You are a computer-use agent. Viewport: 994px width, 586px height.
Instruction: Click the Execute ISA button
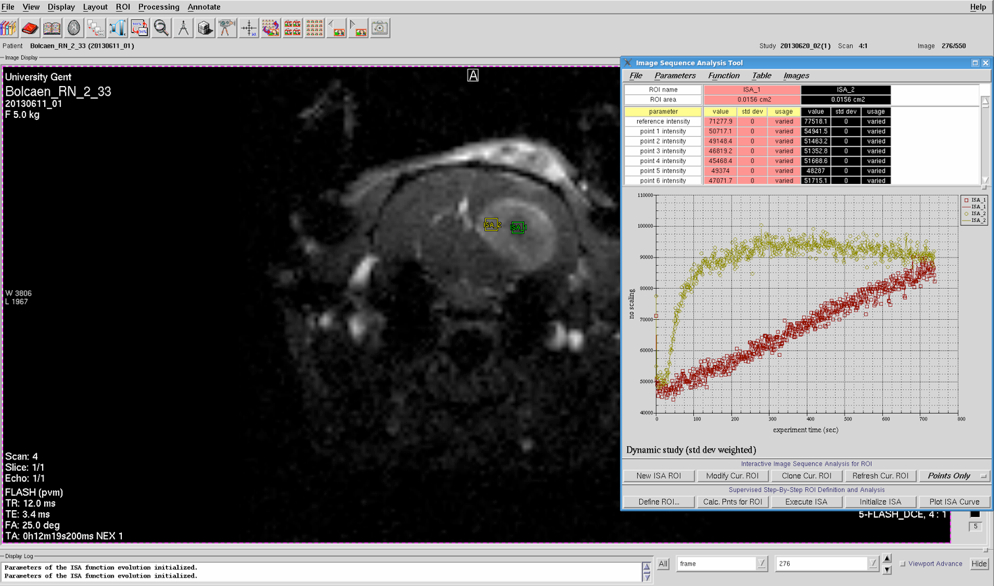pos(806,502)
